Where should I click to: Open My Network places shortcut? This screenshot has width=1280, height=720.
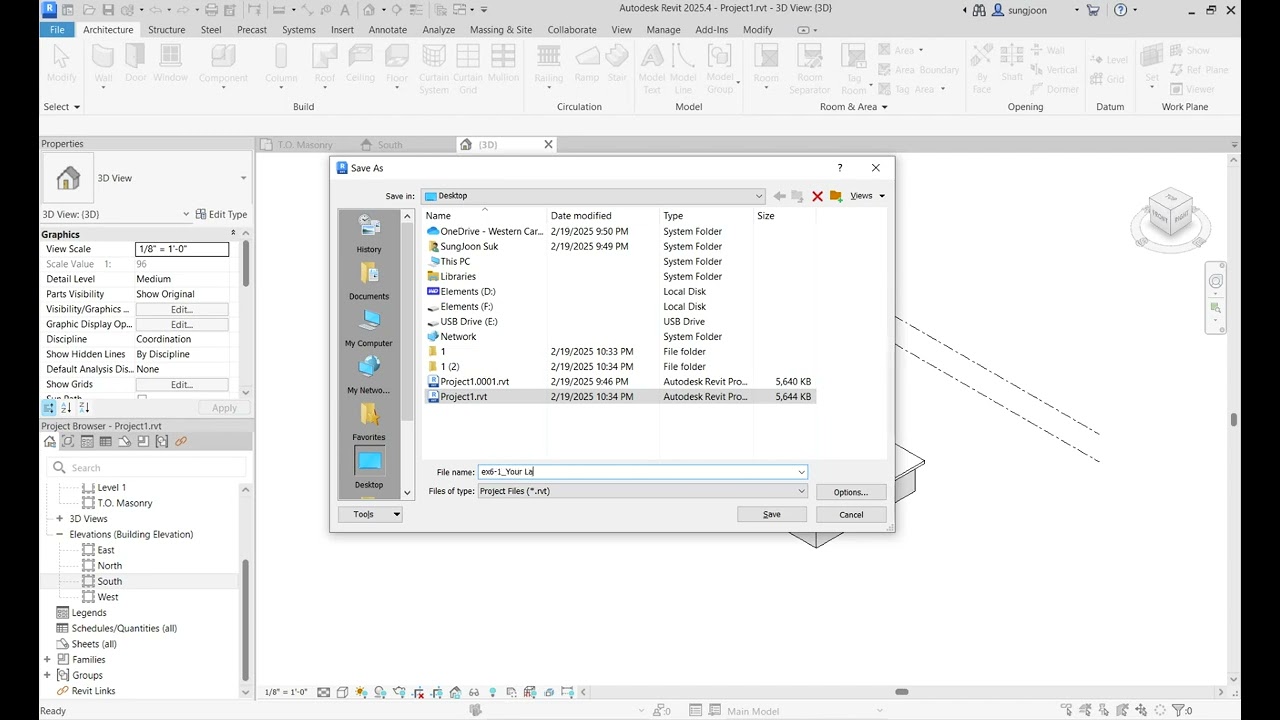point(369,375)
